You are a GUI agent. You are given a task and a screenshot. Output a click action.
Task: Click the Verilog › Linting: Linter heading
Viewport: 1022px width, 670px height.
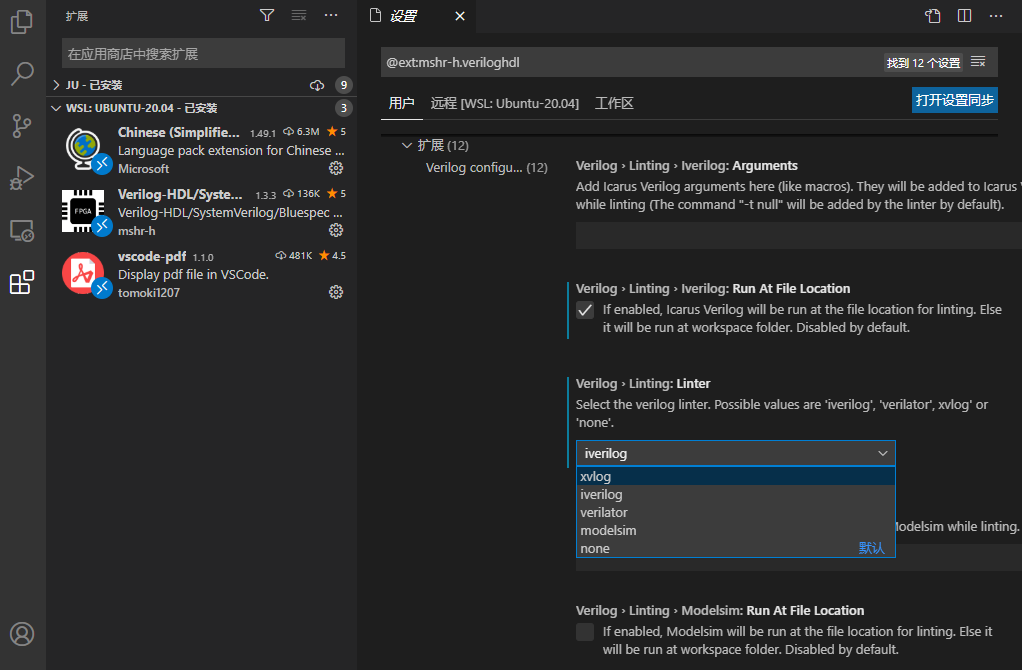point(643,383)
